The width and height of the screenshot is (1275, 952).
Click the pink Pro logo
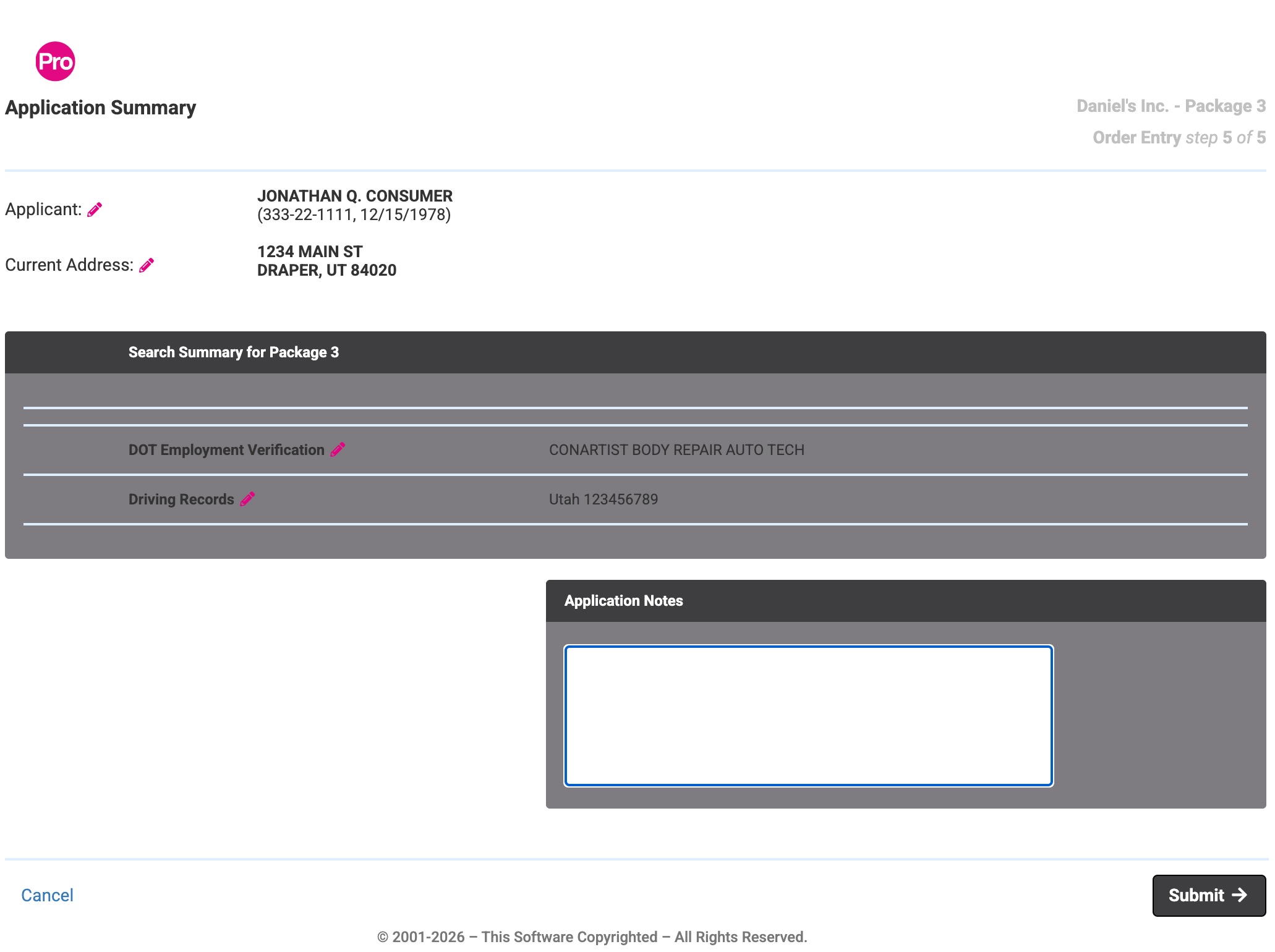[55, 61]
